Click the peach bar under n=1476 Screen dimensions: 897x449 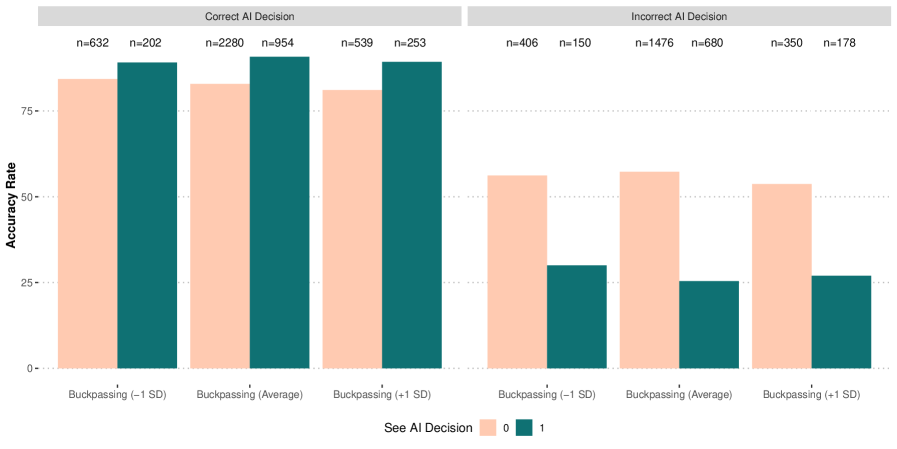649,269
